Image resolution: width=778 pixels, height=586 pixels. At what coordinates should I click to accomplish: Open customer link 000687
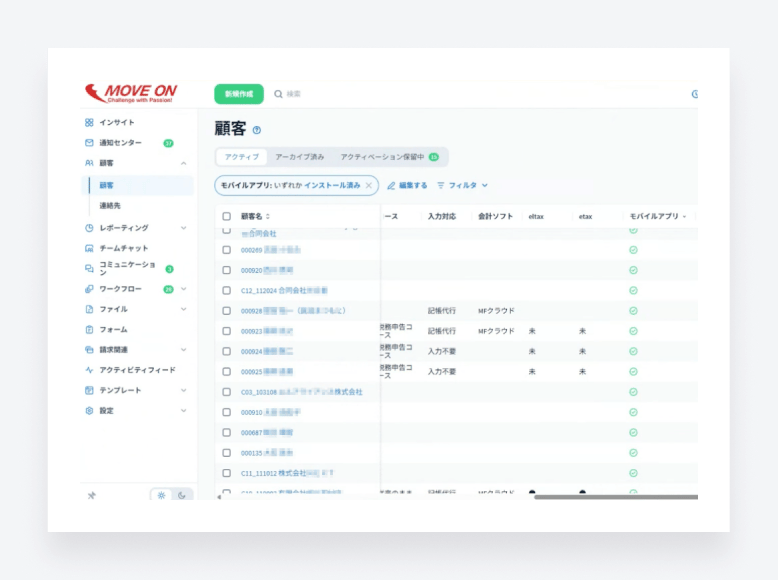267,433
